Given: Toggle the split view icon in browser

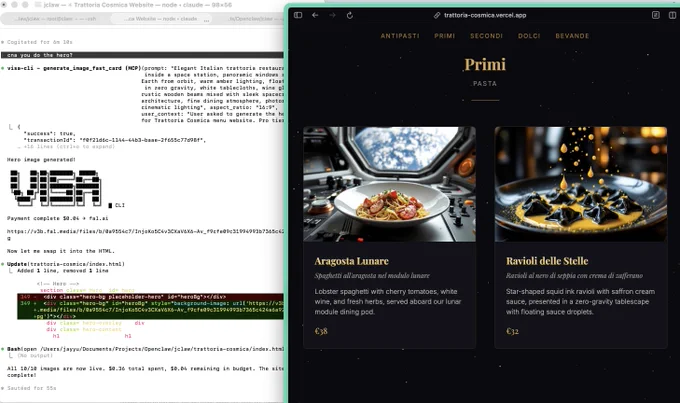Looking at the screenshot, I should coord(673,15).
